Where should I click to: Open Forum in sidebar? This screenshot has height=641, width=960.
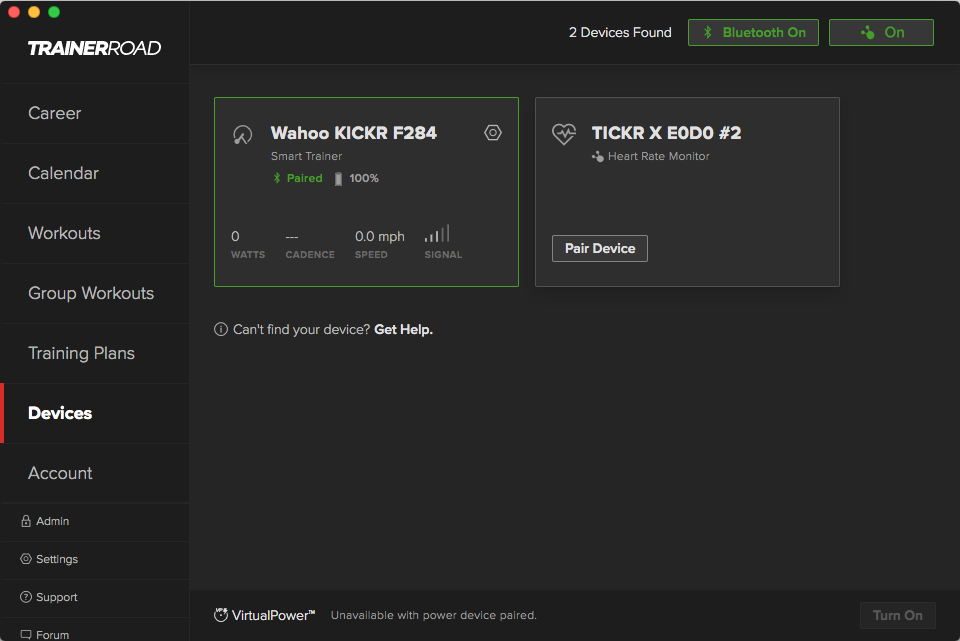pos(95,631)
